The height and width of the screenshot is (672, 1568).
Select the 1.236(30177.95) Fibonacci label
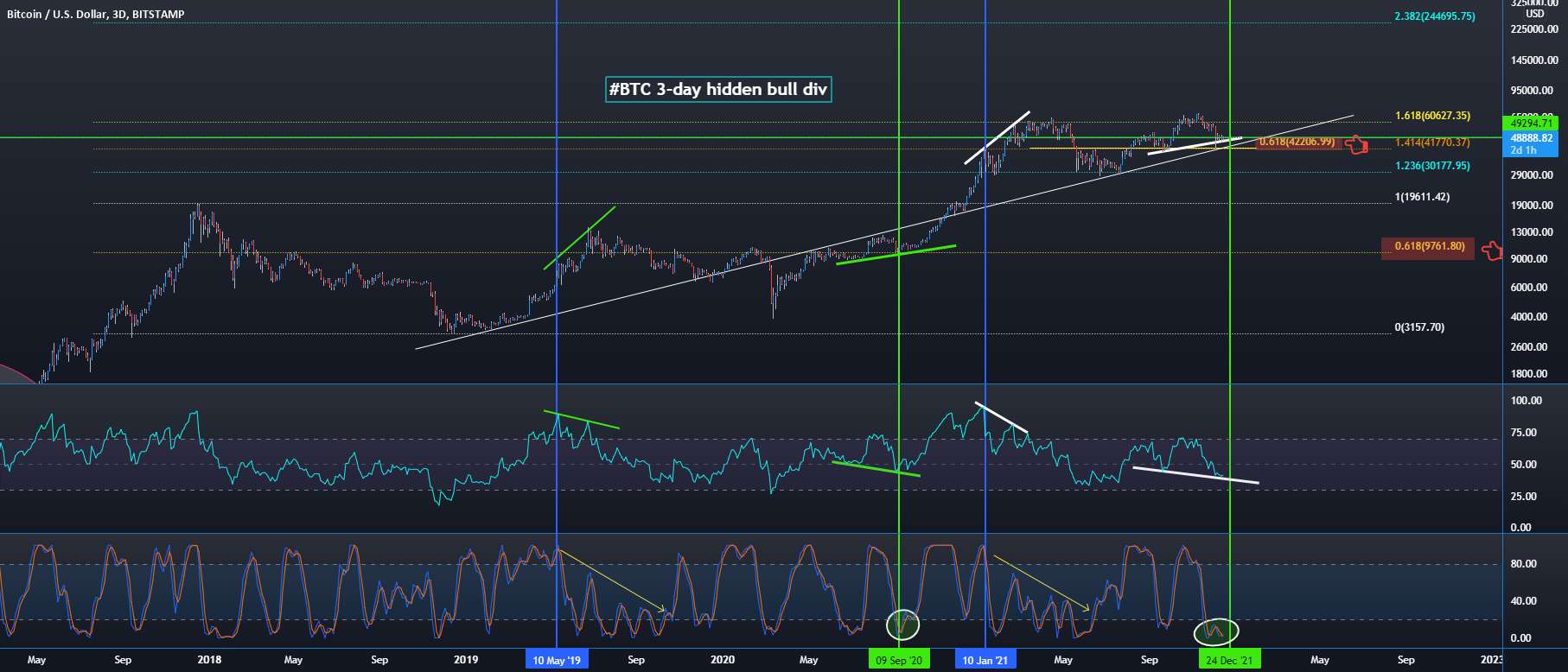coord(1432,166)
